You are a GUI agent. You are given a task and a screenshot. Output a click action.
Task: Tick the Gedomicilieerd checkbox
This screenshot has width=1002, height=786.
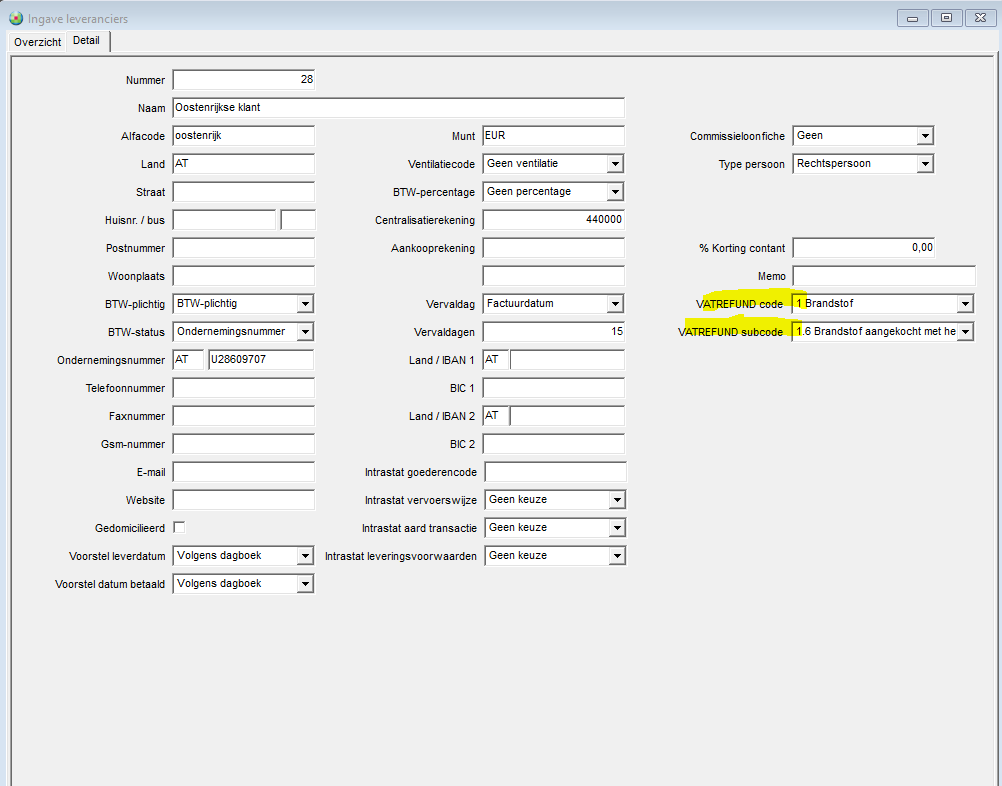point(180,528)
